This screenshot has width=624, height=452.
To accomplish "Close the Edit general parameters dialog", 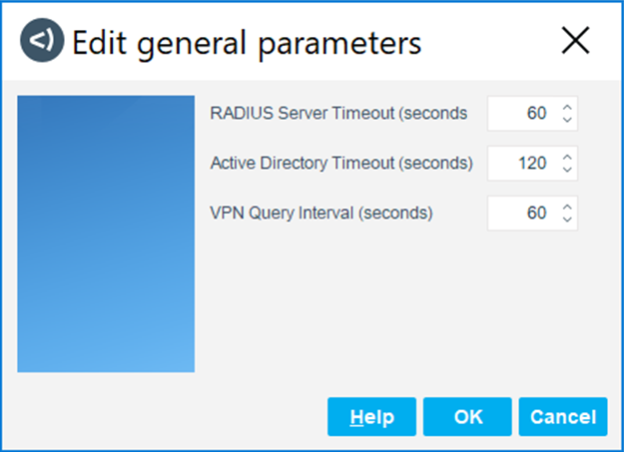I will [x=576, y=41].
